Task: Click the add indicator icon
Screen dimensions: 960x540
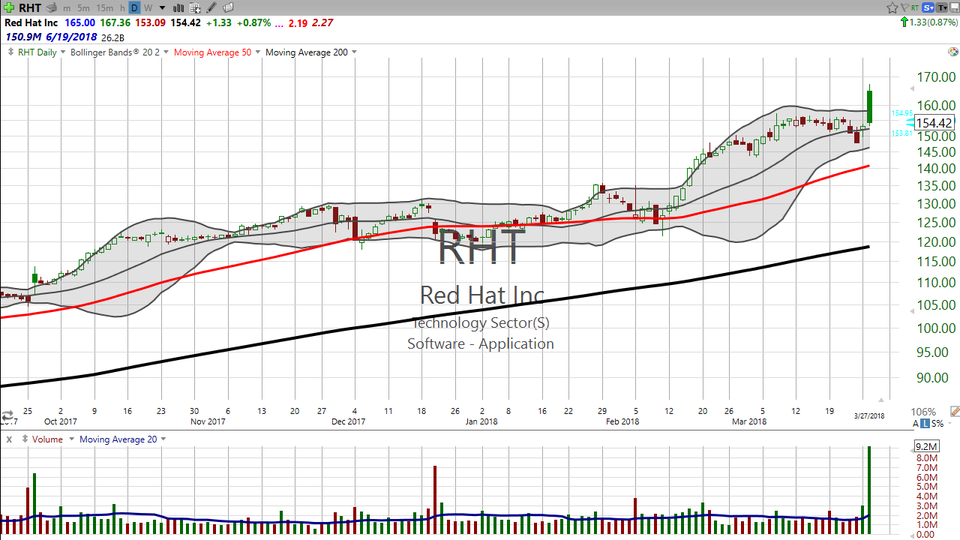Action: 195,8
